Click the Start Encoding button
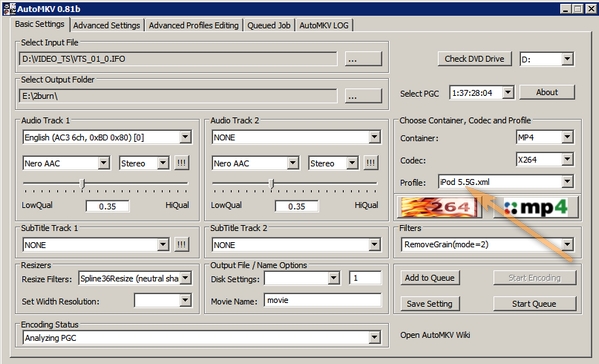This screenshot has width=599, height=364. pos(534,278)
